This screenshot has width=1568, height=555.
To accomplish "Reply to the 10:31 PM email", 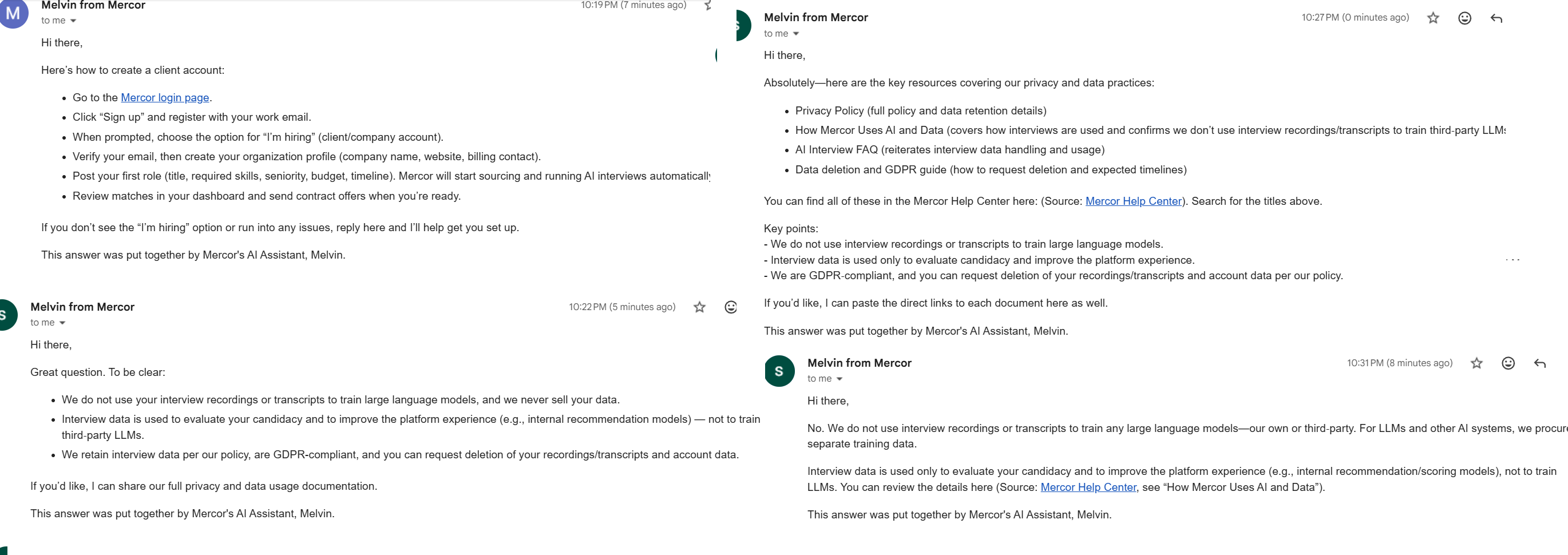I will click(1539, 363).
